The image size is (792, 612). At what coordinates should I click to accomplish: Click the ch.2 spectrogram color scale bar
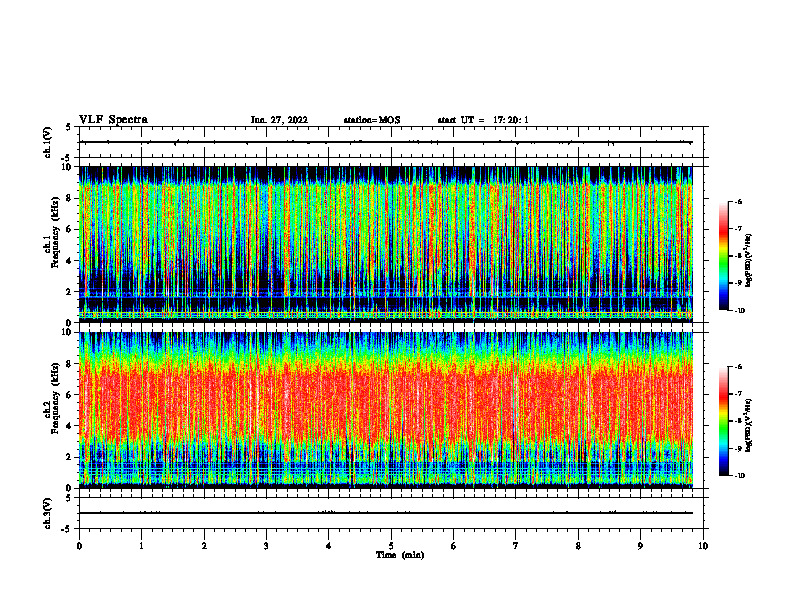[723, 421]
